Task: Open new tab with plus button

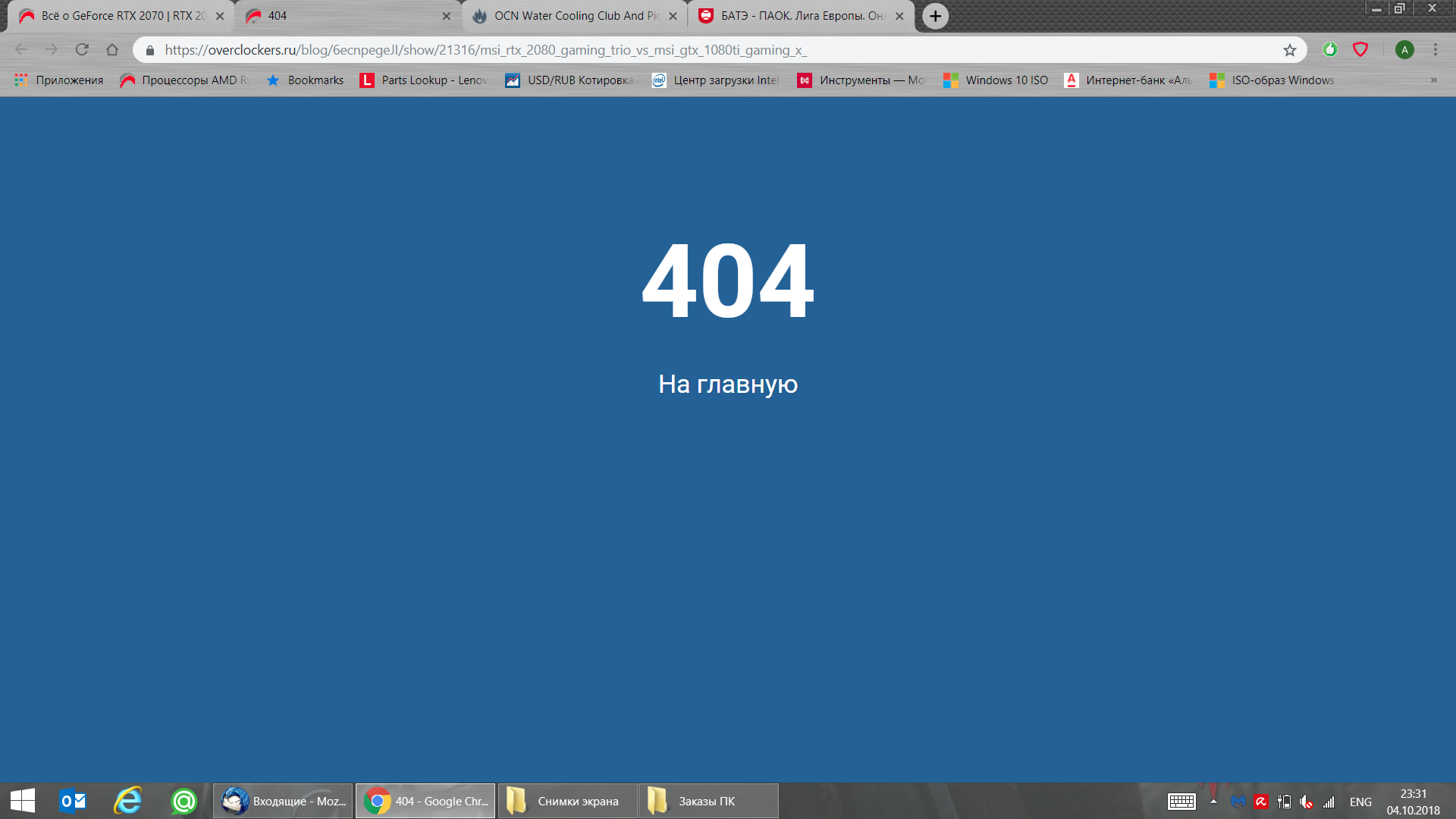Action: coord(935,16)
